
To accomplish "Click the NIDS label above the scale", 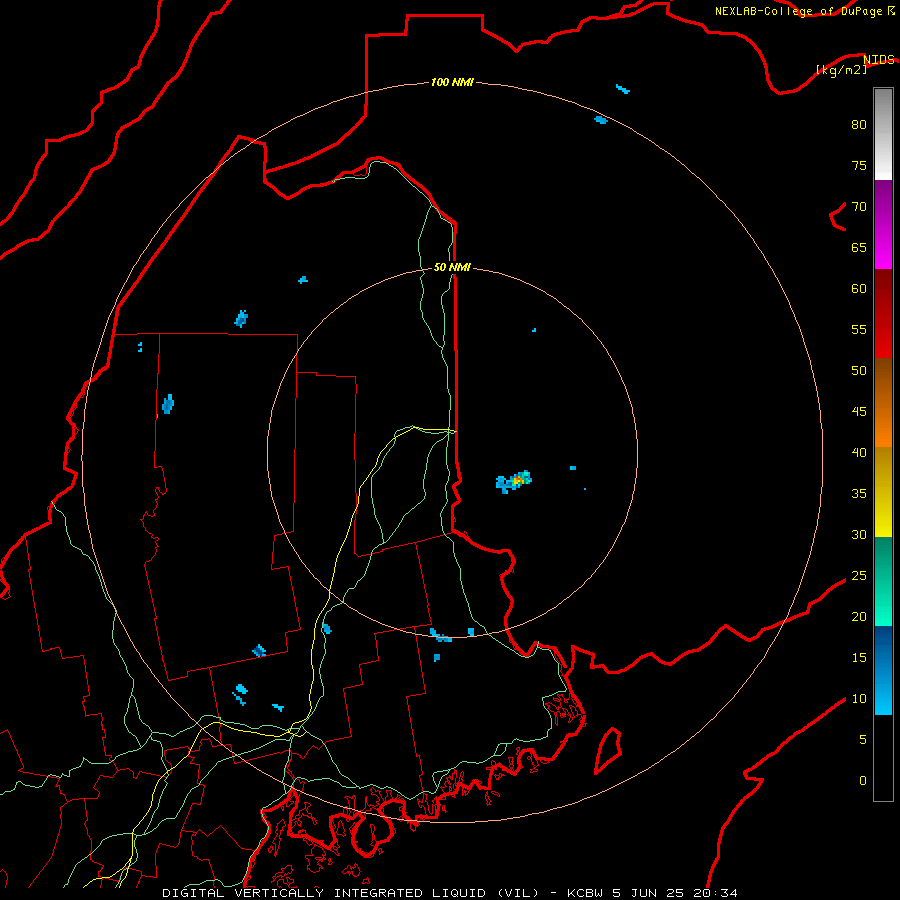I will (879, 59).
